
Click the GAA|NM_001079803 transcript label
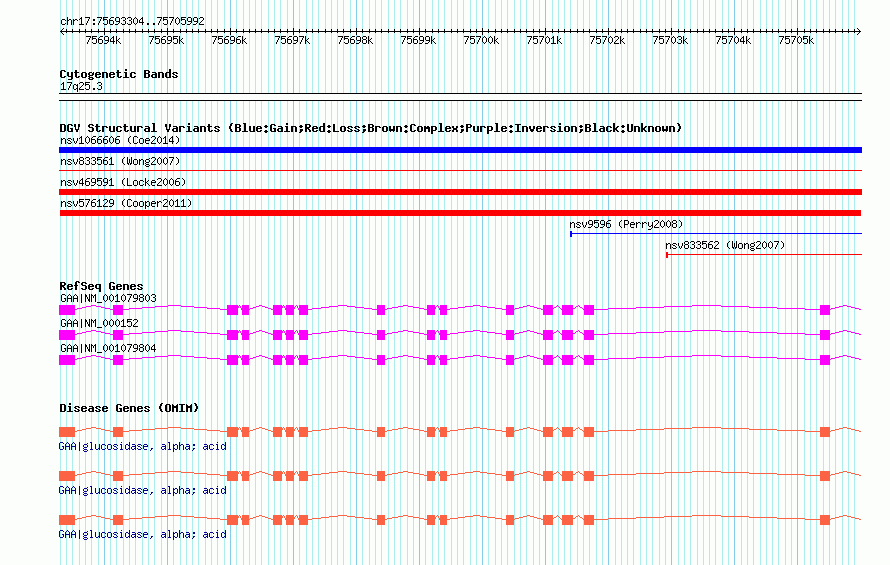108,299
